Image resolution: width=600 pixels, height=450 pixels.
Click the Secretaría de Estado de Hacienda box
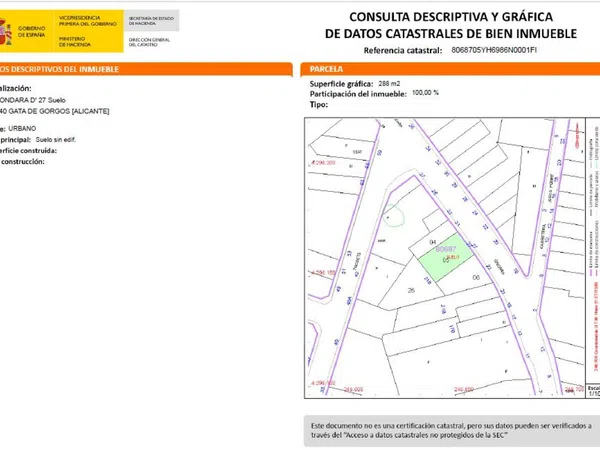click(150, 21)
